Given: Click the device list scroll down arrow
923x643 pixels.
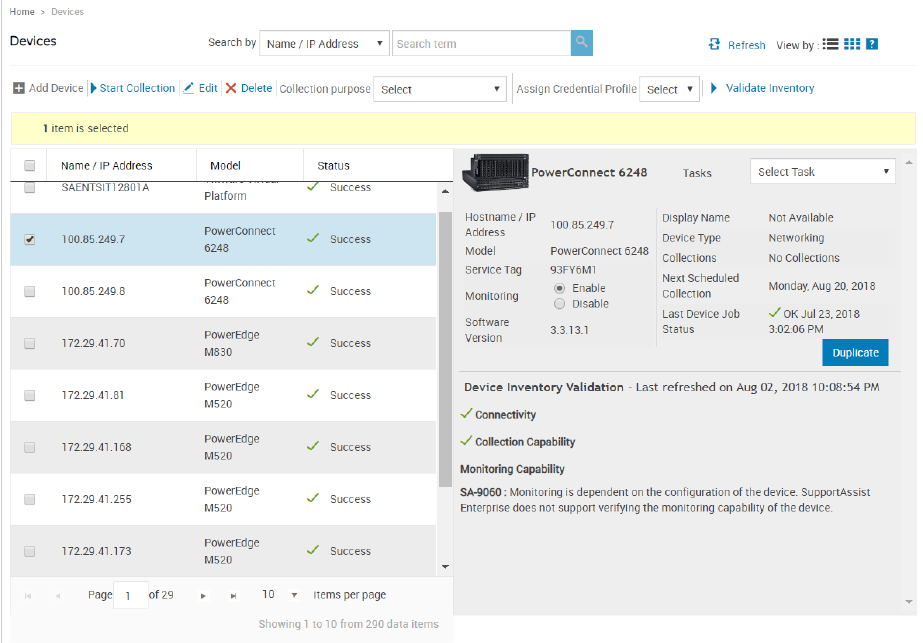Looking at the screenshot, I should coord(445,566).
